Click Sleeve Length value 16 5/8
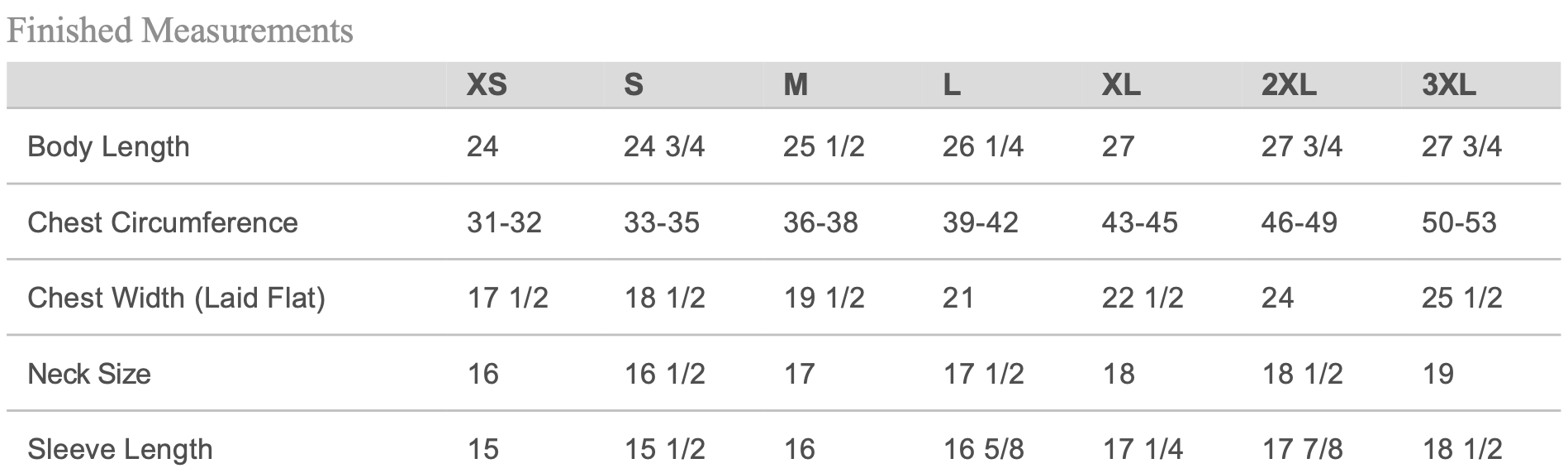Viewport: 1568px width, 473px height. pyautogui.click(x=983, y=449)
